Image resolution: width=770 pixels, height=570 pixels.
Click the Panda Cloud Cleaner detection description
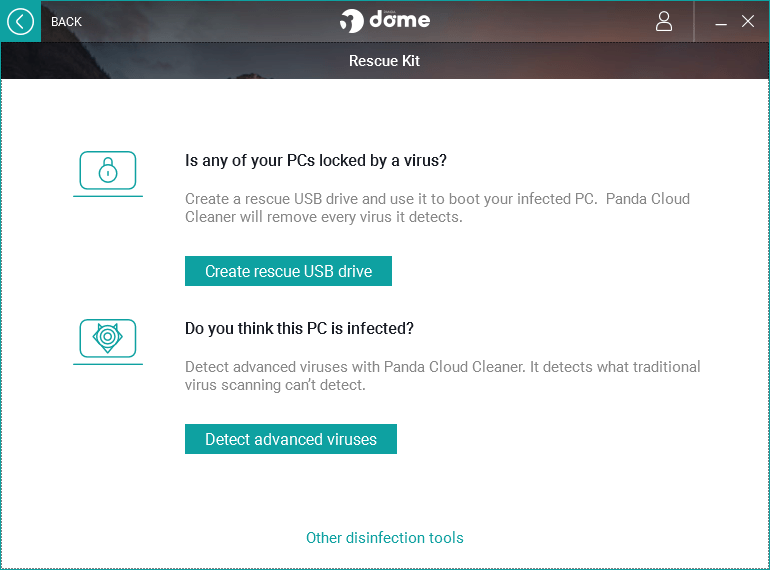pos(442,376)
